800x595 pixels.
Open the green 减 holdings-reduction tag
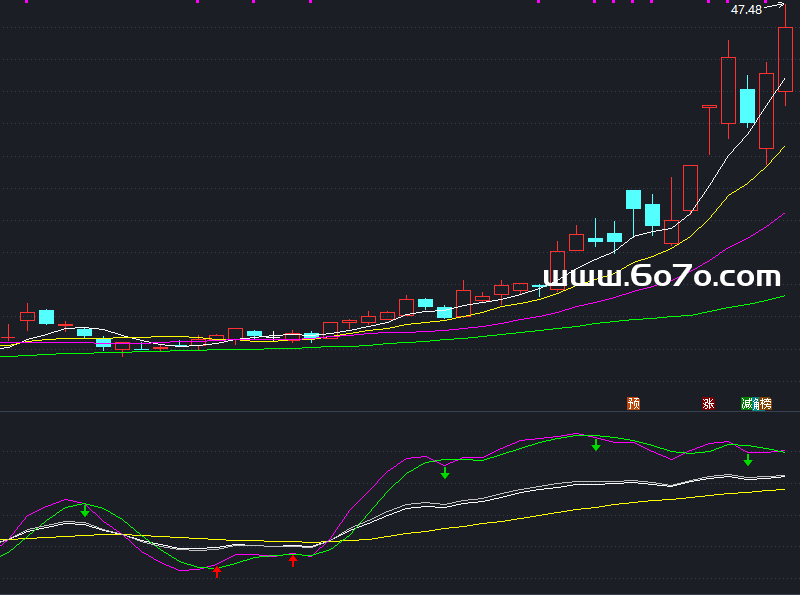coord(747,404)
